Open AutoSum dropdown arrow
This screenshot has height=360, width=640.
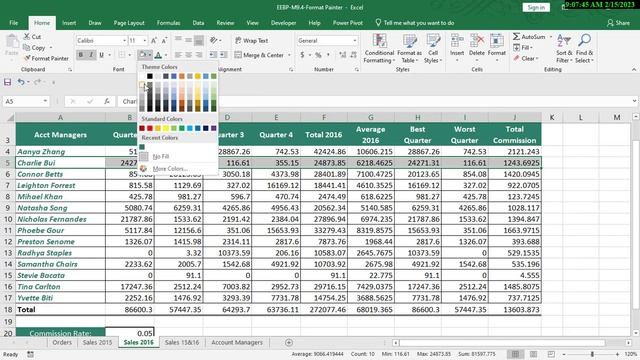pyautogui.click(x=551, y=37)
